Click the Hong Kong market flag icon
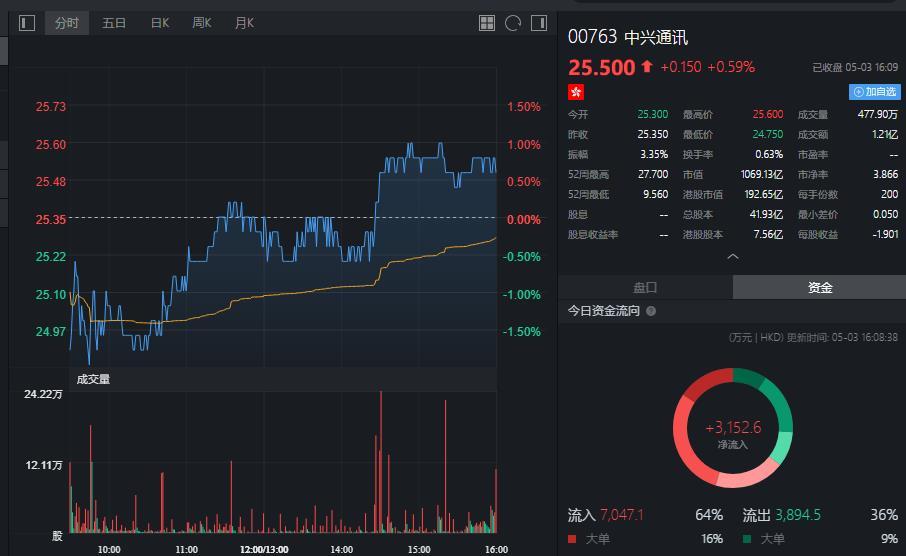906x556 pixels. click(576, 92)
